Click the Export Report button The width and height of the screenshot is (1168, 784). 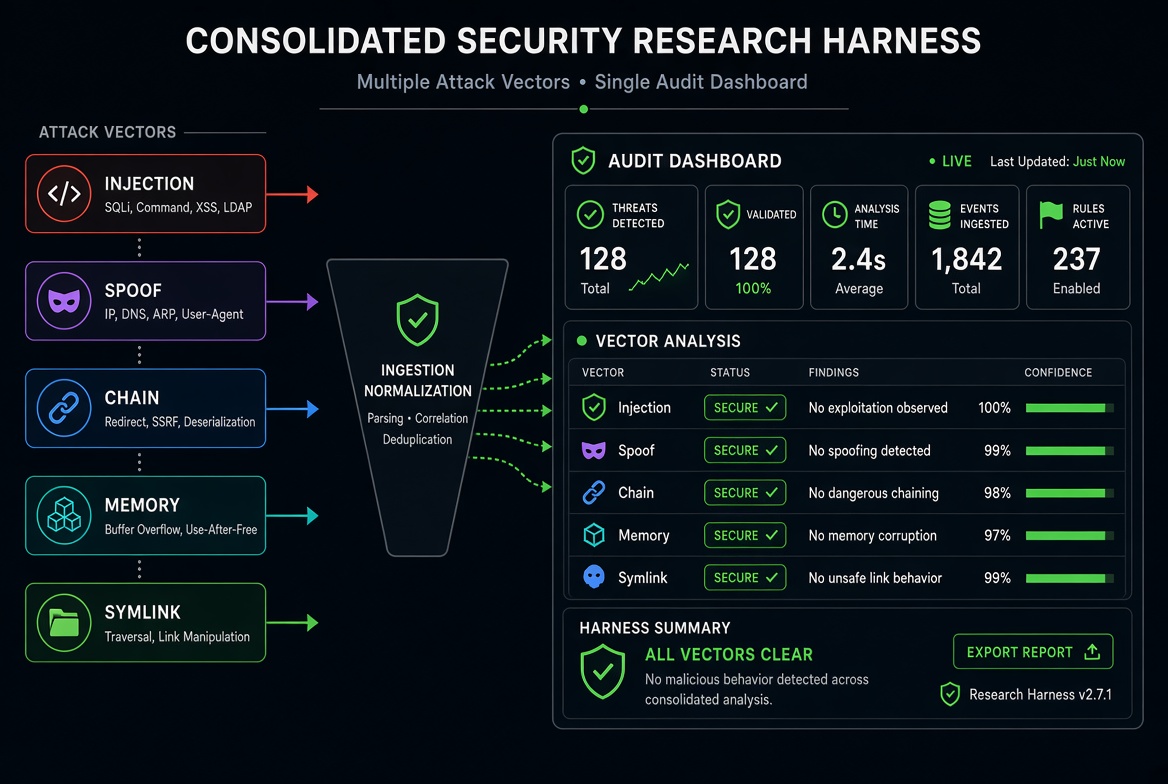(x=1033, y=652)
